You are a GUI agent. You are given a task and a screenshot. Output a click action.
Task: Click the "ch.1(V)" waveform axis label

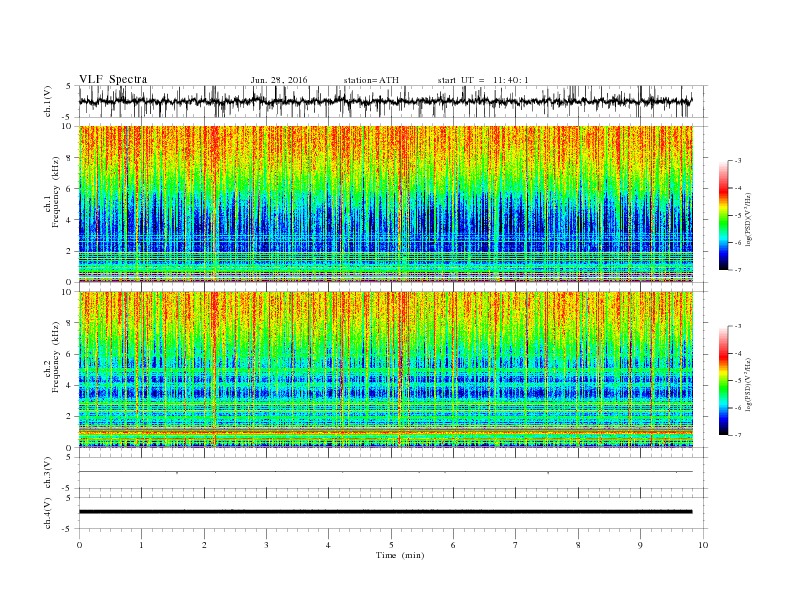coord(48,101)
